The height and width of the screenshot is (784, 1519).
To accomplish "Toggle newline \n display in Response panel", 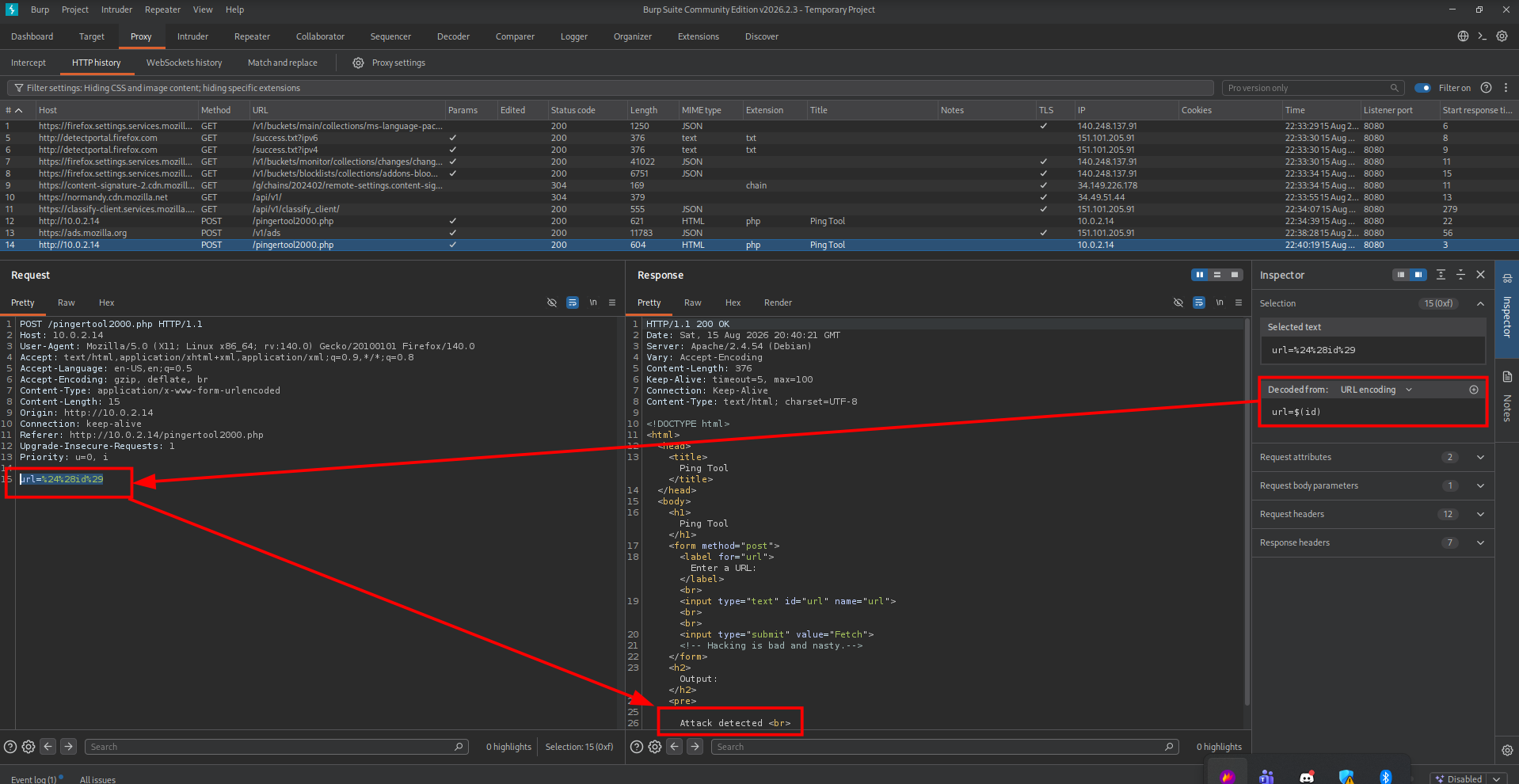I will [1220, 303].
